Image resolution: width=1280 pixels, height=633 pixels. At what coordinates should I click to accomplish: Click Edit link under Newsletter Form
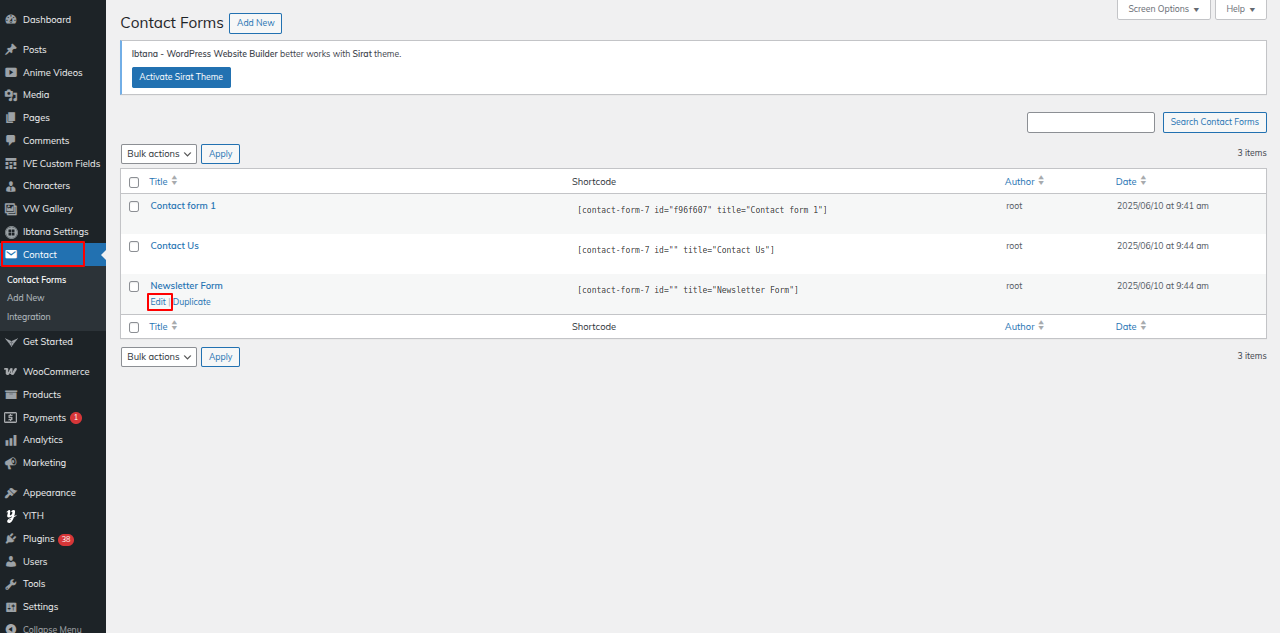(x=158, y=302)
